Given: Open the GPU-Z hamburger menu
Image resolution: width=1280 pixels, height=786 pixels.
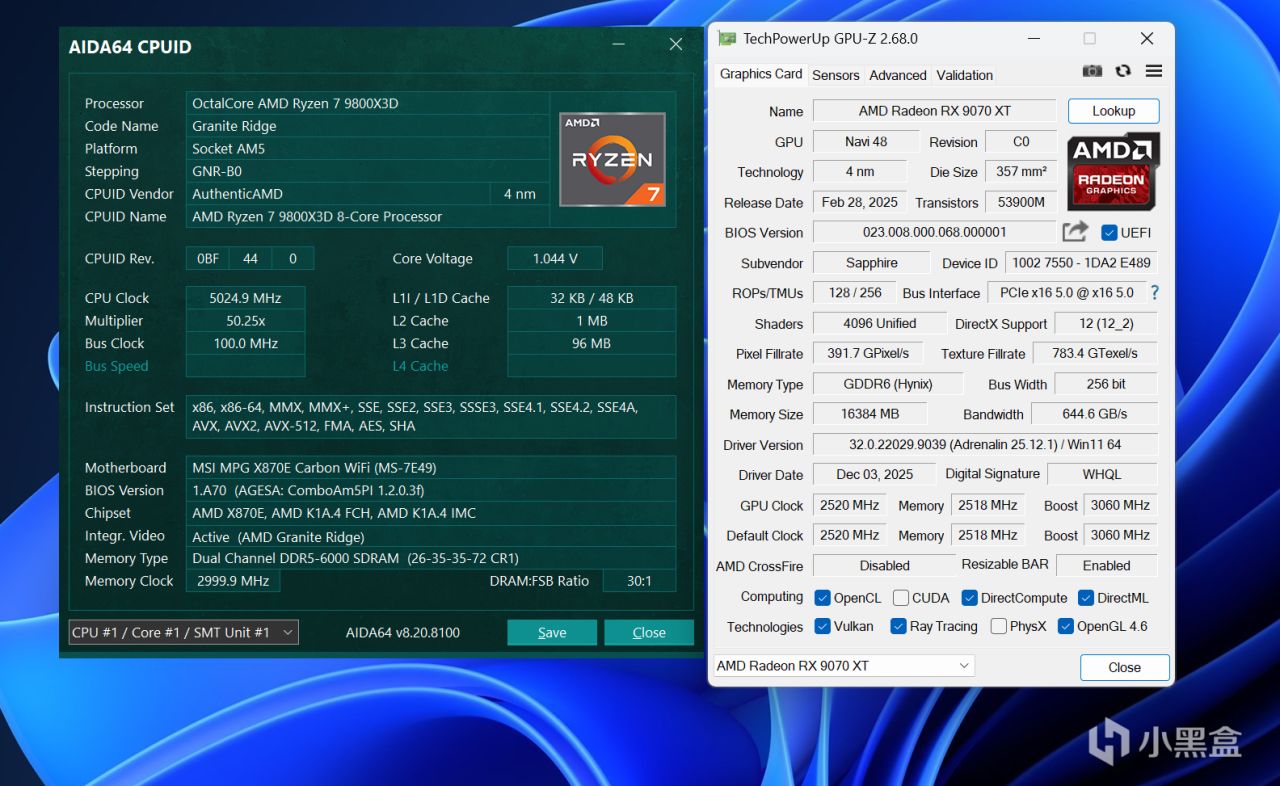Looking at the screenshot, I should (1154, 71).
